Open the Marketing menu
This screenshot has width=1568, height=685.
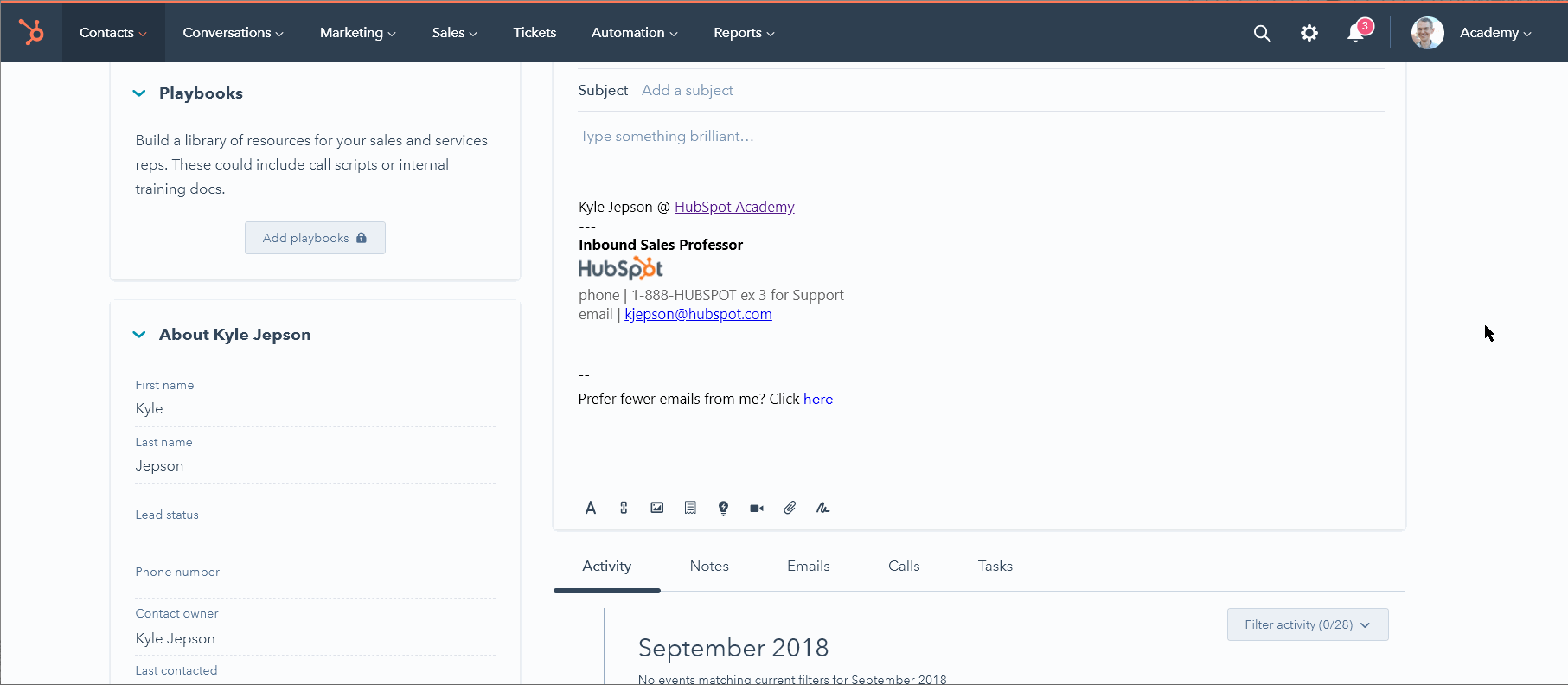(x=357, y=33)
